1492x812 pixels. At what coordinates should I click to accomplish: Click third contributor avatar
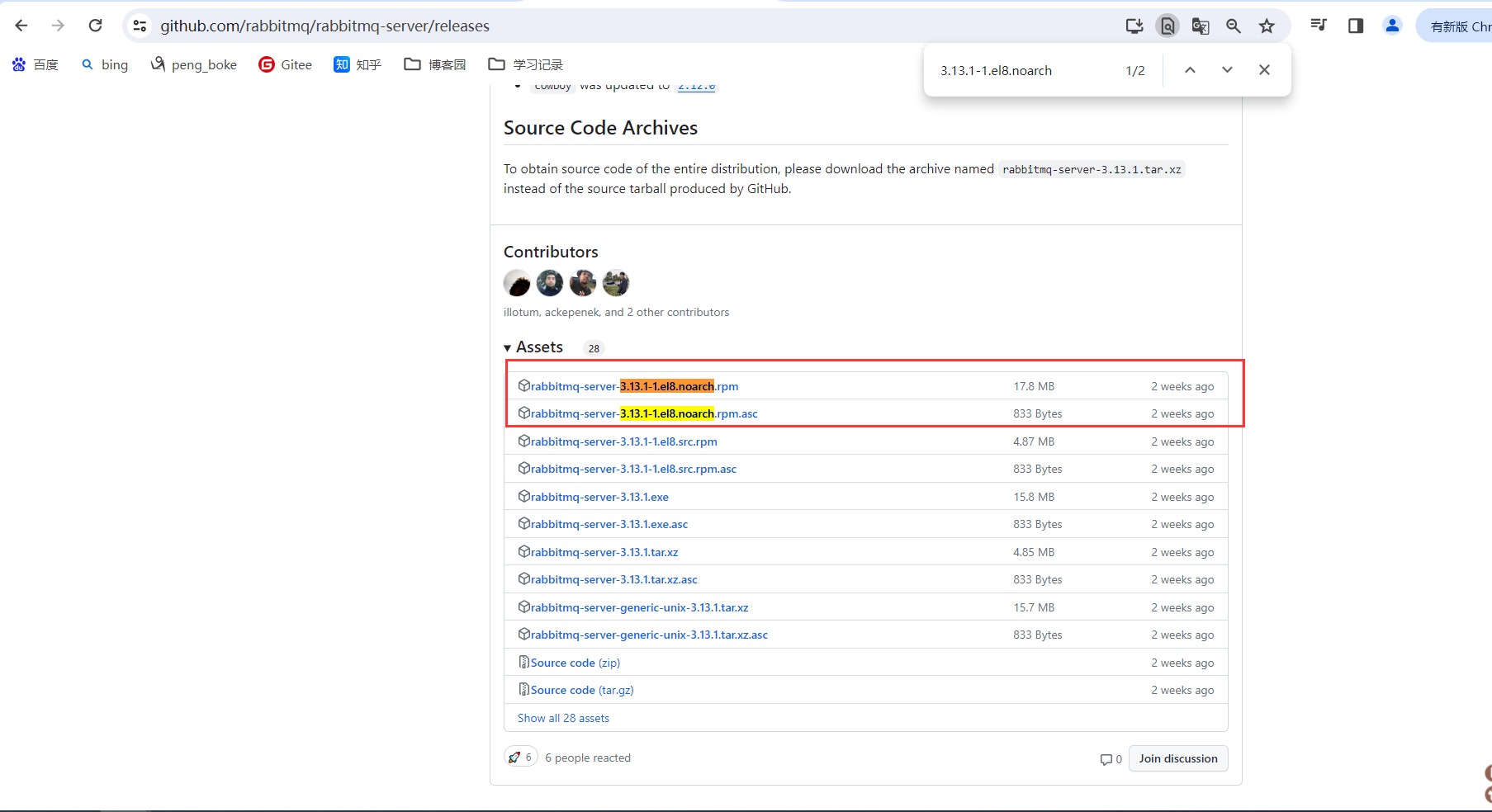coord(583,283)
